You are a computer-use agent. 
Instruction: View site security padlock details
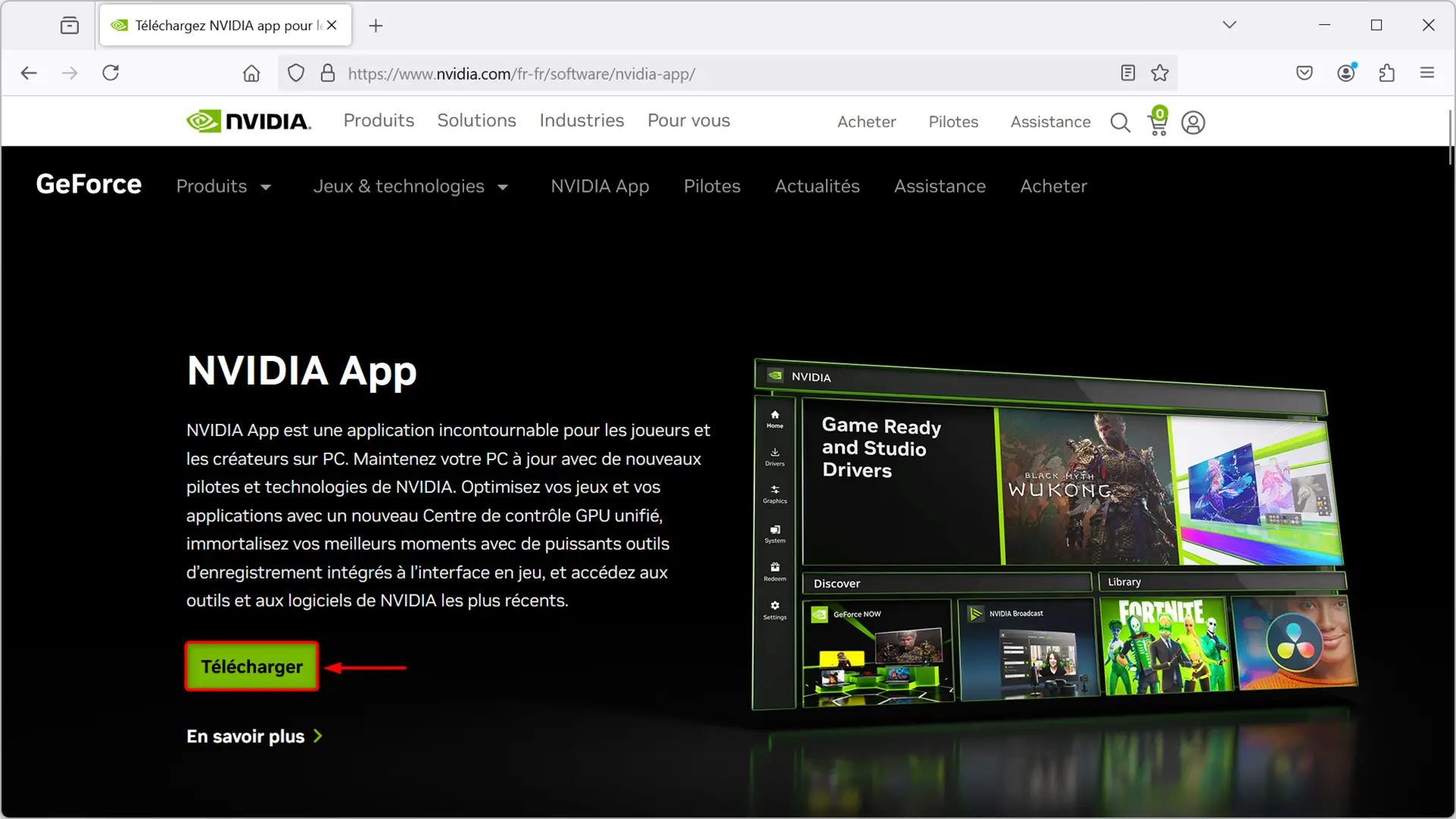[x=328, y=74]
